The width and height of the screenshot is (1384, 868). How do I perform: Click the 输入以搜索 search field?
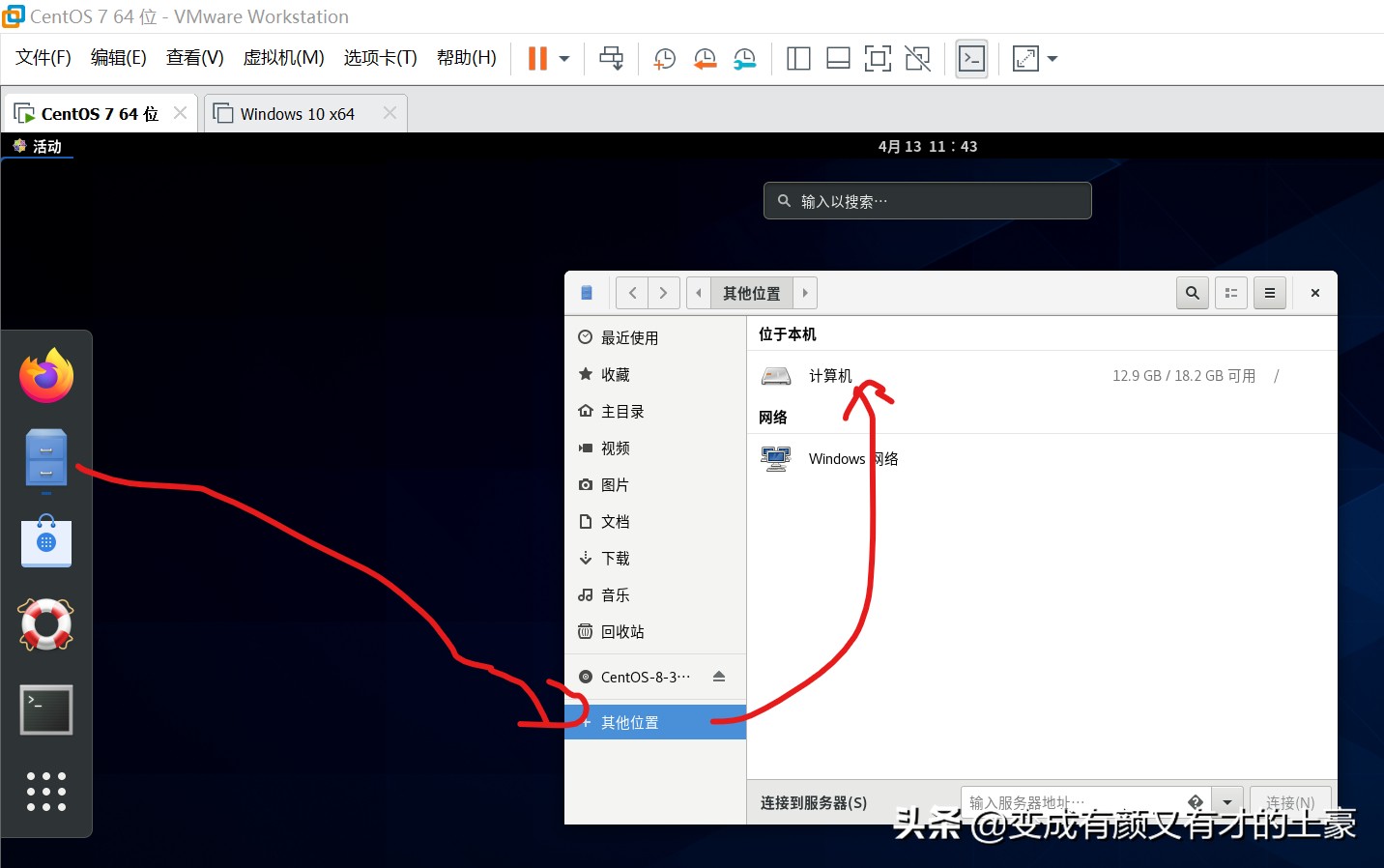928,201
